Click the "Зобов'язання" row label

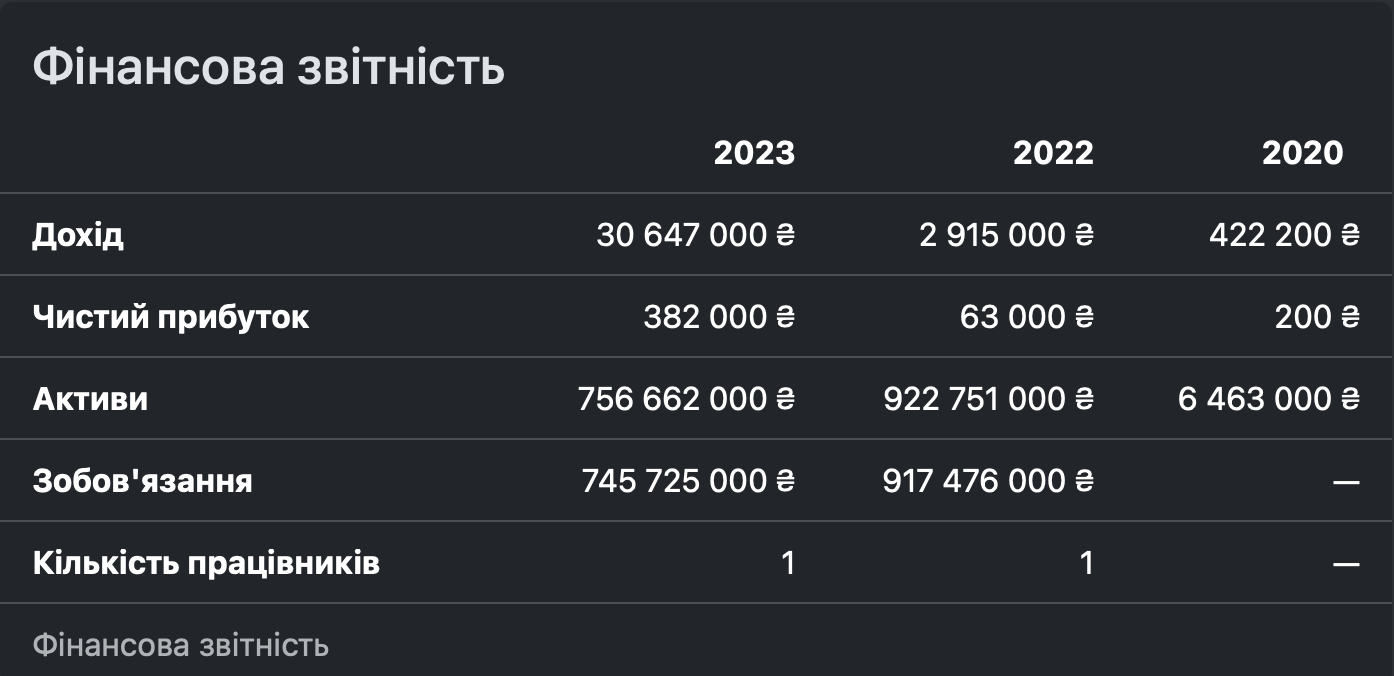pyautogui.click(x=142, y=481)
